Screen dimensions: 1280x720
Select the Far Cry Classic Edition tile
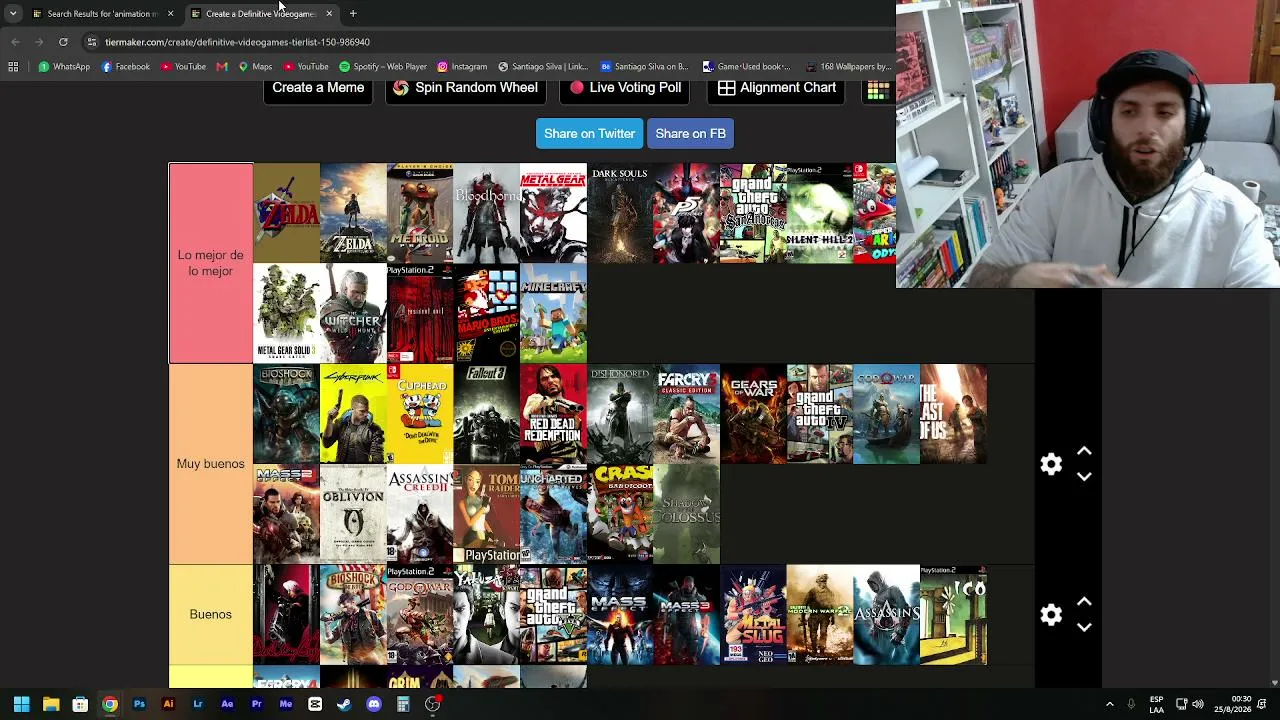click(x=687, y=414)
